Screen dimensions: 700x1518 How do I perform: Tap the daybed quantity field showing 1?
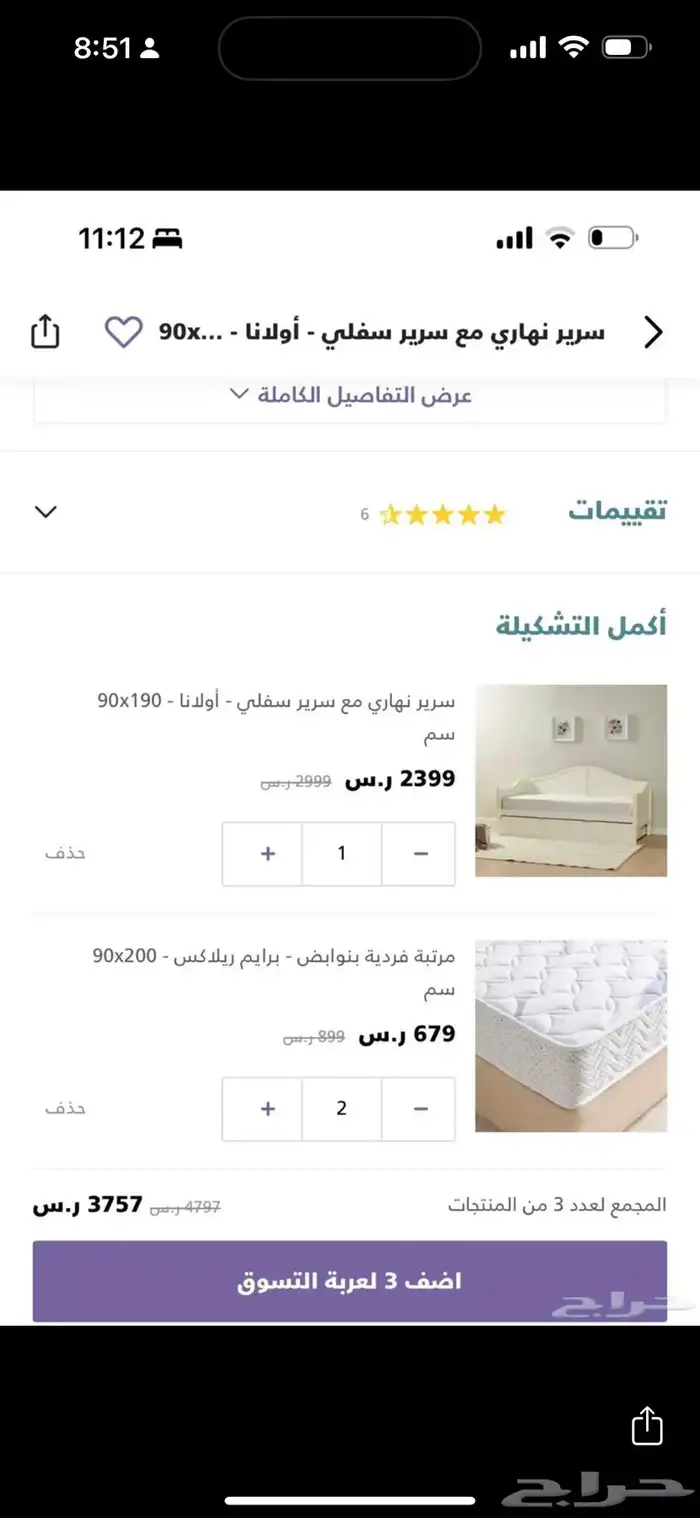[341, 853]
